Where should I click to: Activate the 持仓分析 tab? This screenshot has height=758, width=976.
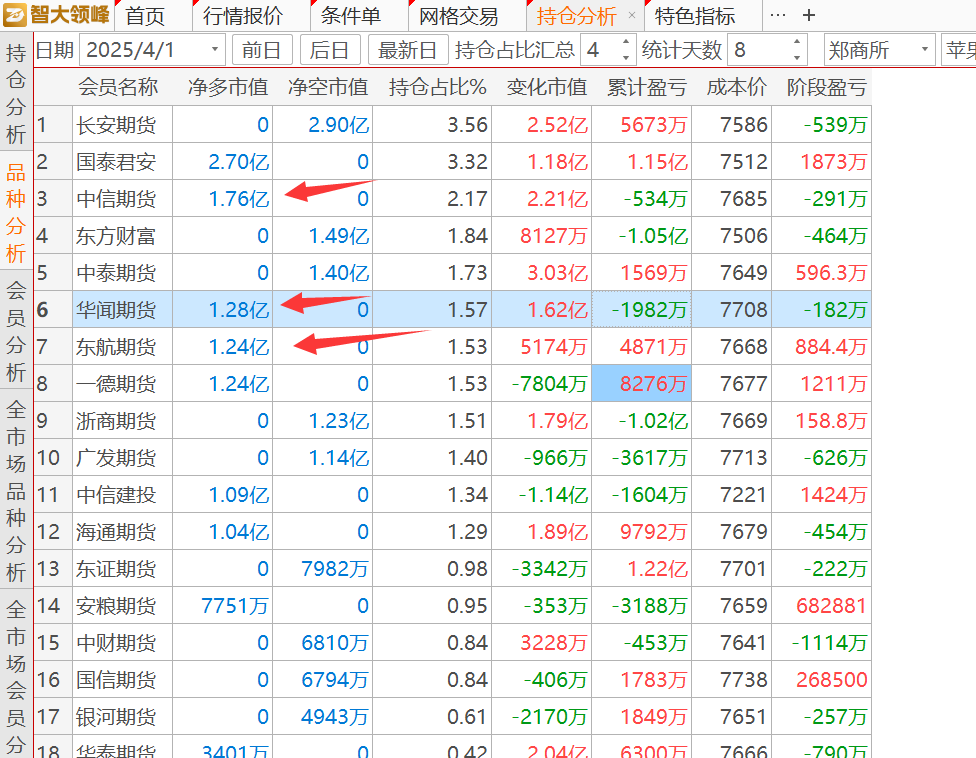[576, 16]
